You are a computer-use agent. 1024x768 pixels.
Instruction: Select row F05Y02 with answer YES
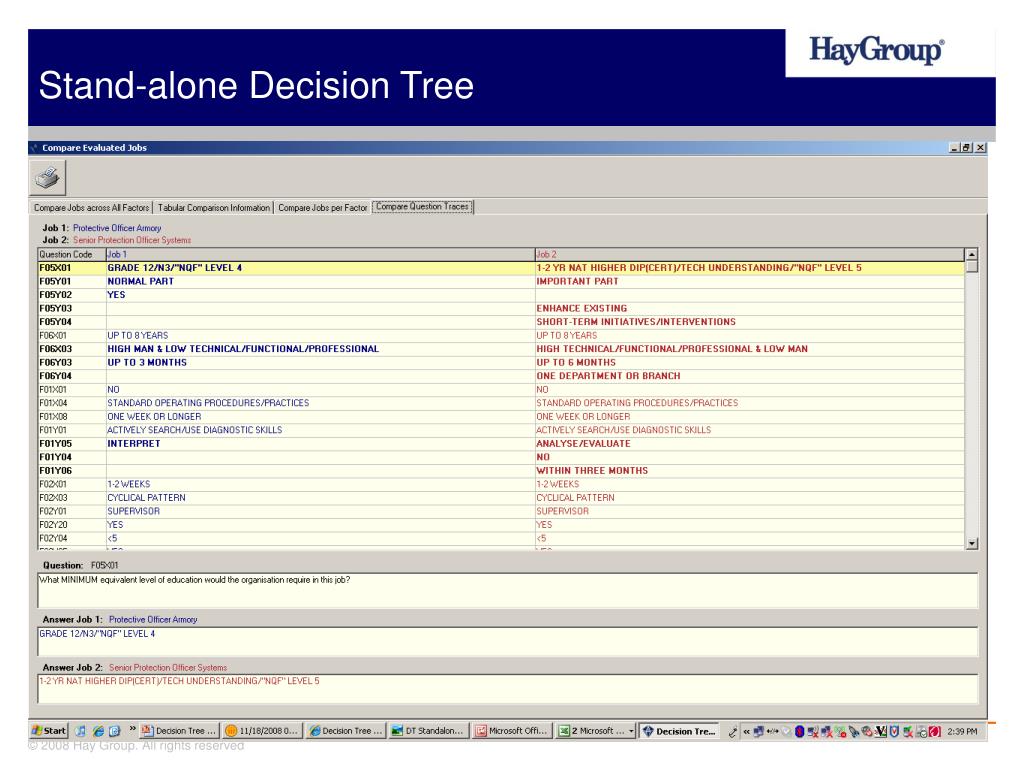(x=501, y=295)
